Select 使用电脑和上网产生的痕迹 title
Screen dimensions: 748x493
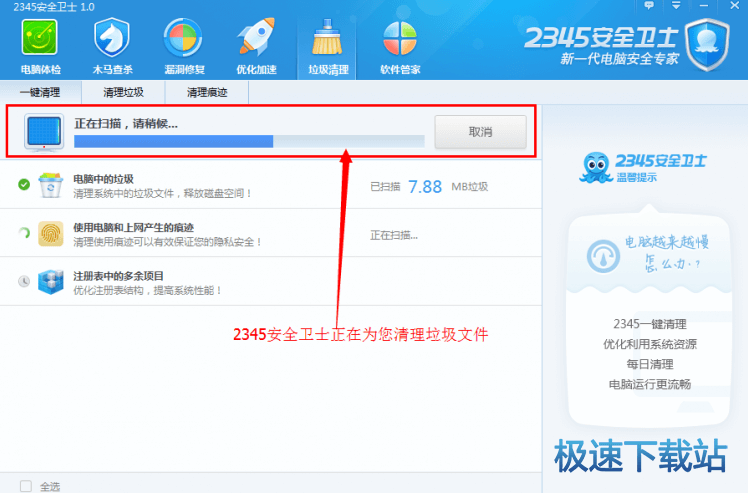[134, 228]
